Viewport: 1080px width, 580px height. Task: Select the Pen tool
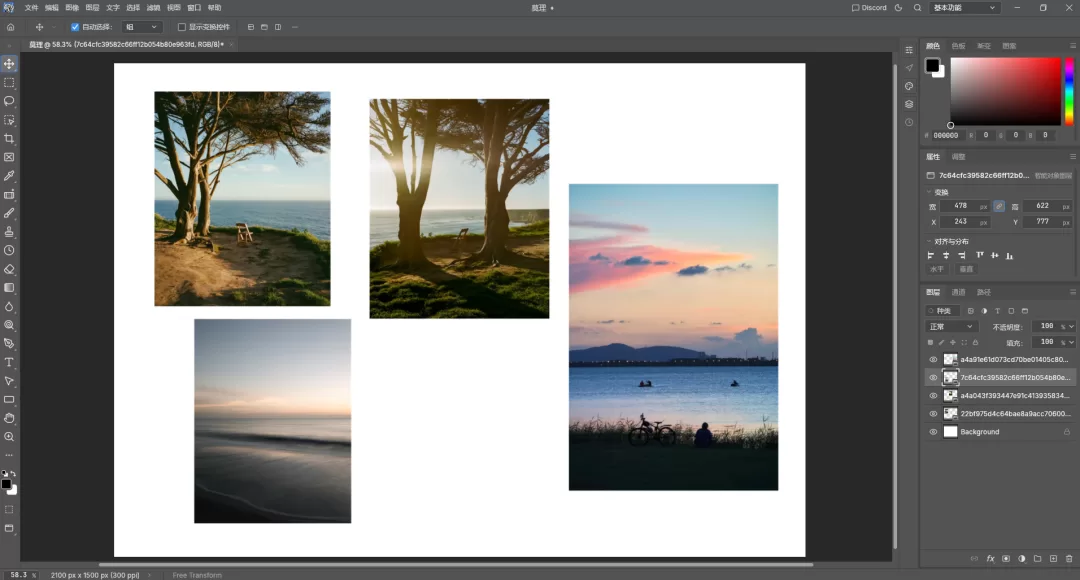click(x=9, y=344)
